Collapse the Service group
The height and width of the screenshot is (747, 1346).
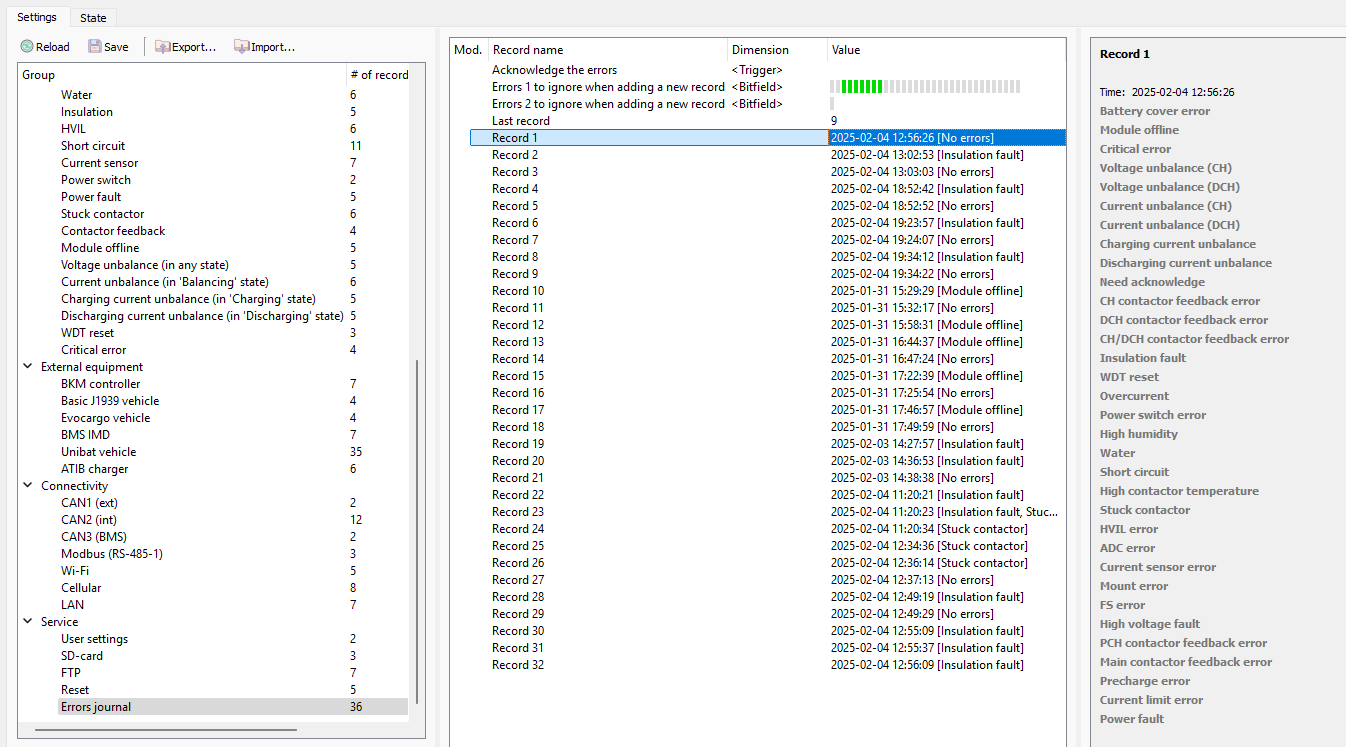point(27,622)
